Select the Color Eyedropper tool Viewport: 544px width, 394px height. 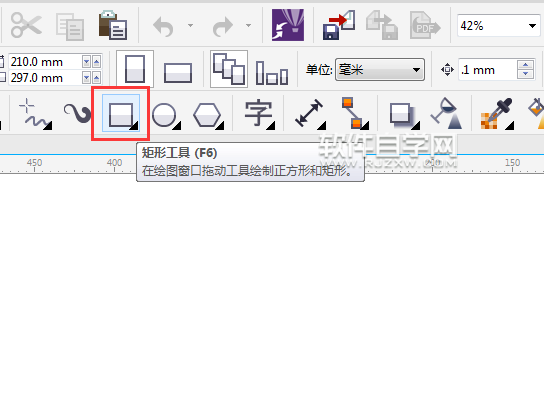[496, 114]
